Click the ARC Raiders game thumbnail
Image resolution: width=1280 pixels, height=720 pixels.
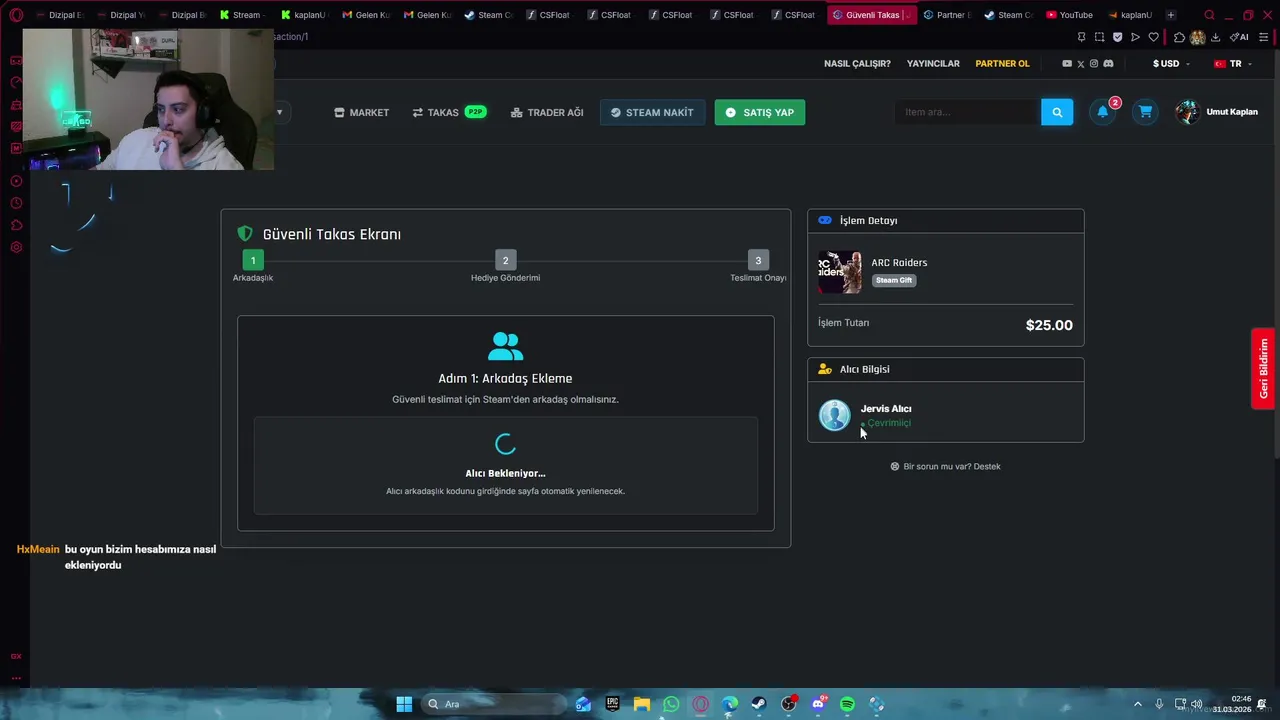[840, 272]
